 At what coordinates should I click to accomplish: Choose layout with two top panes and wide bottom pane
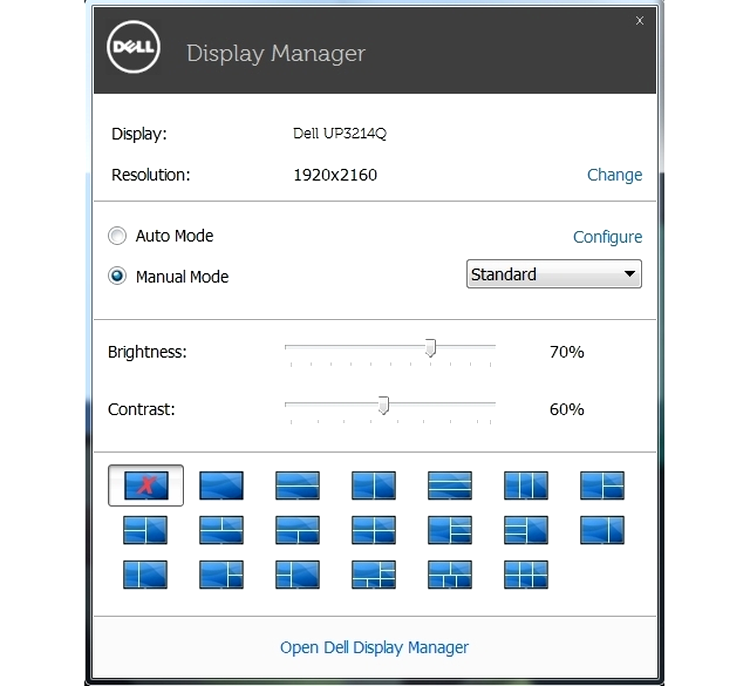coord(221,530)
